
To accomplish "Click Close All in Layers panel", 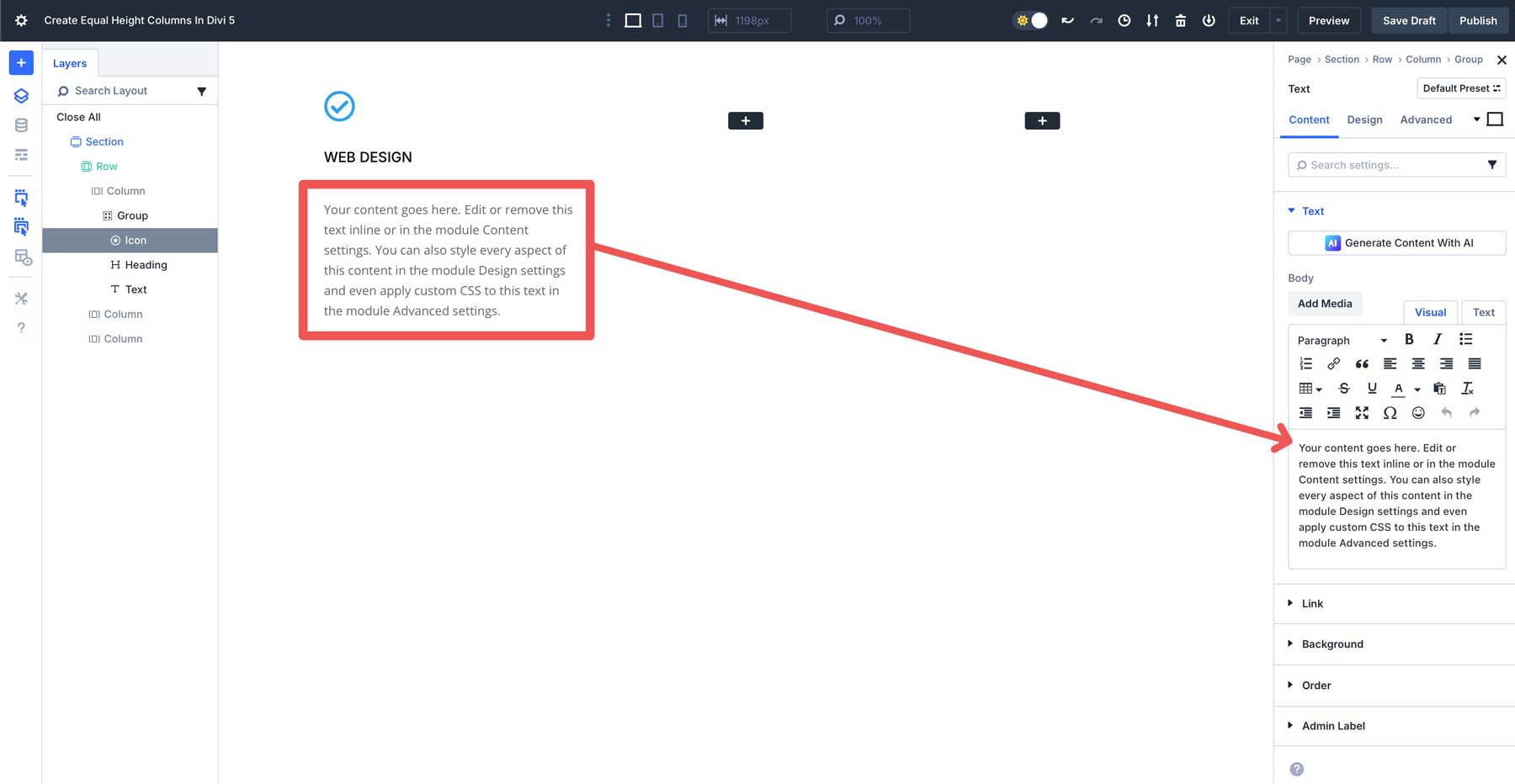I will pyautogui.click(x=78, y=117).
